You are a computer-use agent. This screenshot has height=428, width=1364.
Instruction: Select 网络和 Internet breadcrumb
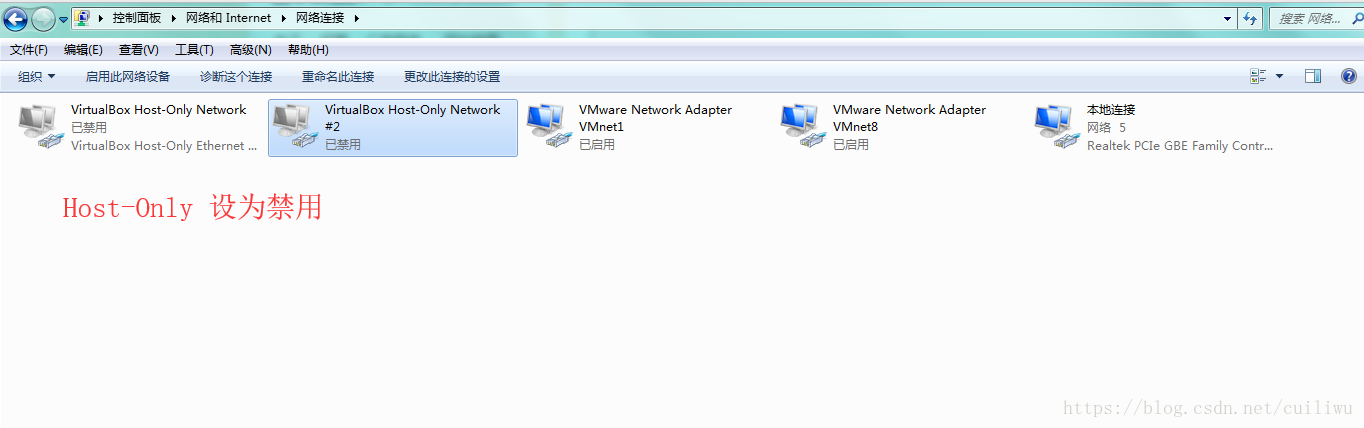(x=228, y=18)
